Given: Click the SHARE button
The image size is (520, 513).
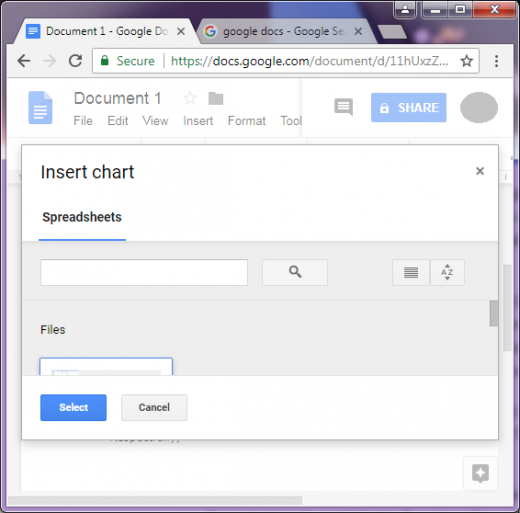Looking at the screenshot, I should point(409,108).
